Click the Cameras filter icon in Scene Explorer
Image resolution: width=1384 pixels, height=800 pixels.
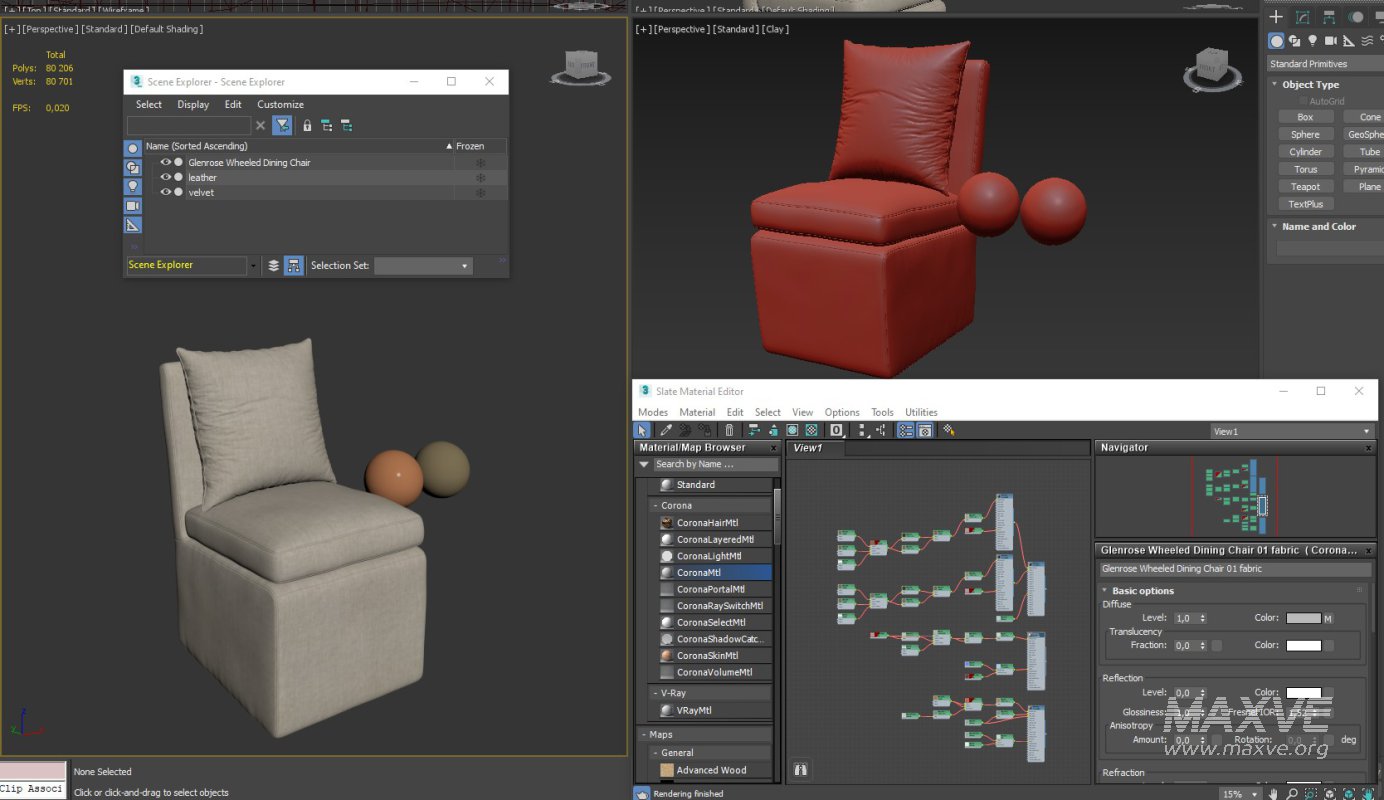pyautogui.click(x=133, y=206)
